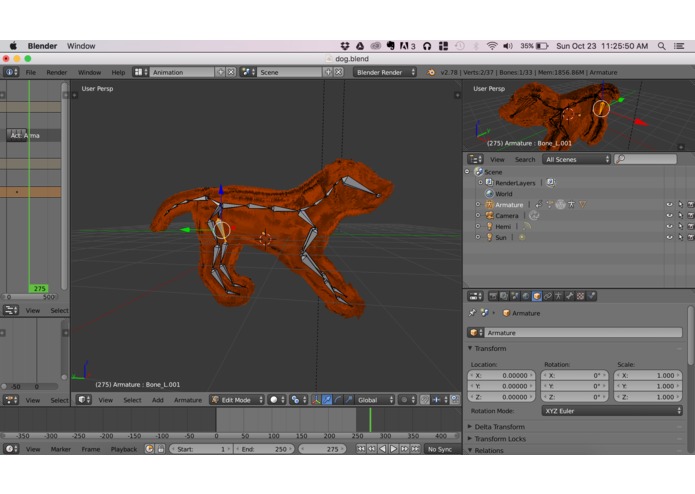Toggle Camera visibility eye icon
Screen dimensions: 695x494
(669, 215)
